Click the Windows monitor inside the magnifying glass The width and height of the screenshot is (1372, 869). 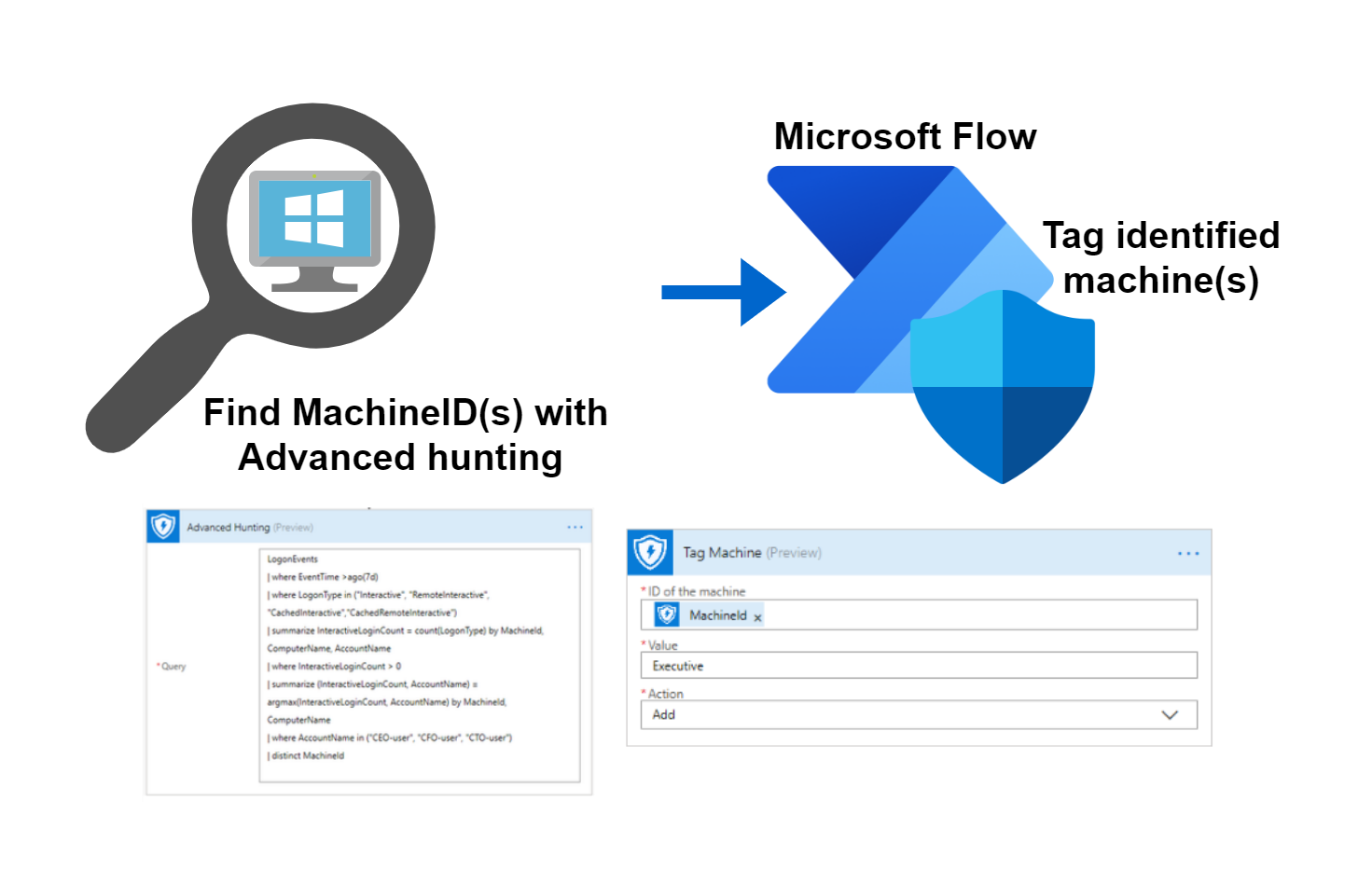314,231
